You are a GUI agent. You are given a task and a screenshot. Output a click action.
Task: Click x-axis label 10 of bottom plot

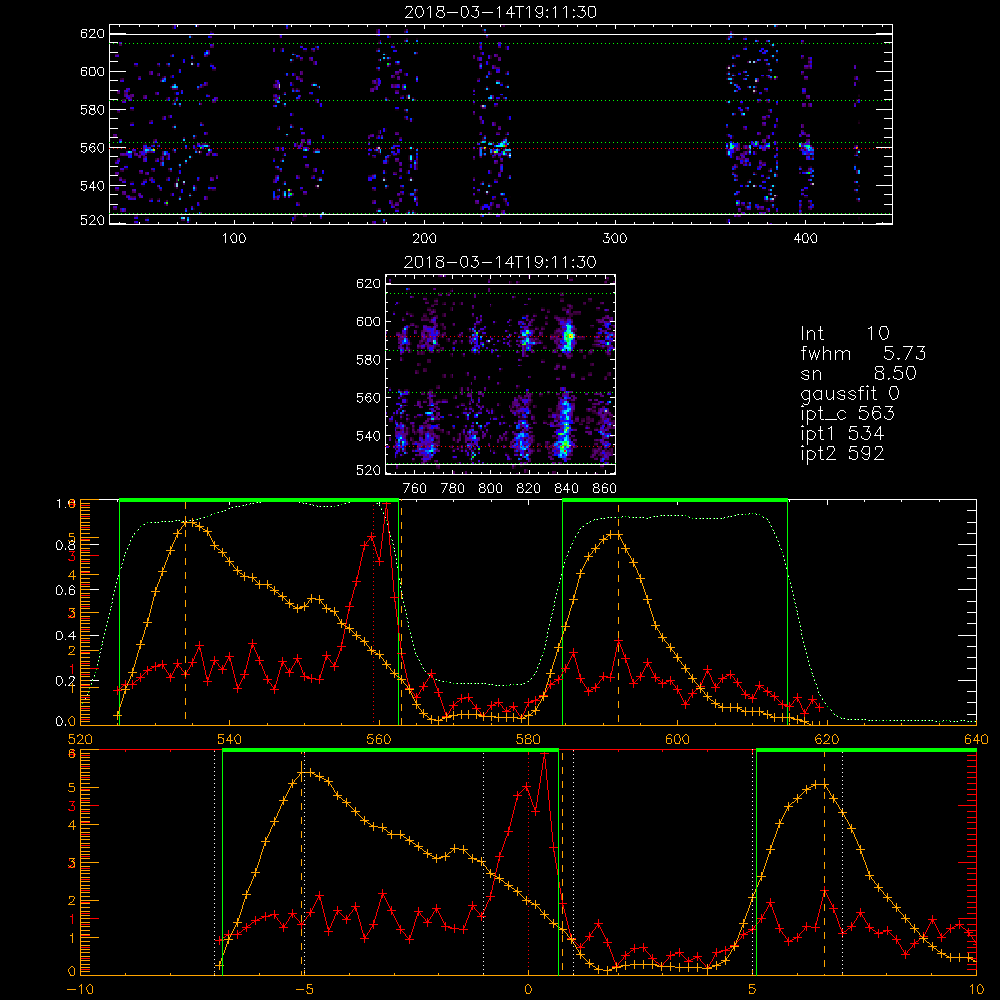coord(976,990)
